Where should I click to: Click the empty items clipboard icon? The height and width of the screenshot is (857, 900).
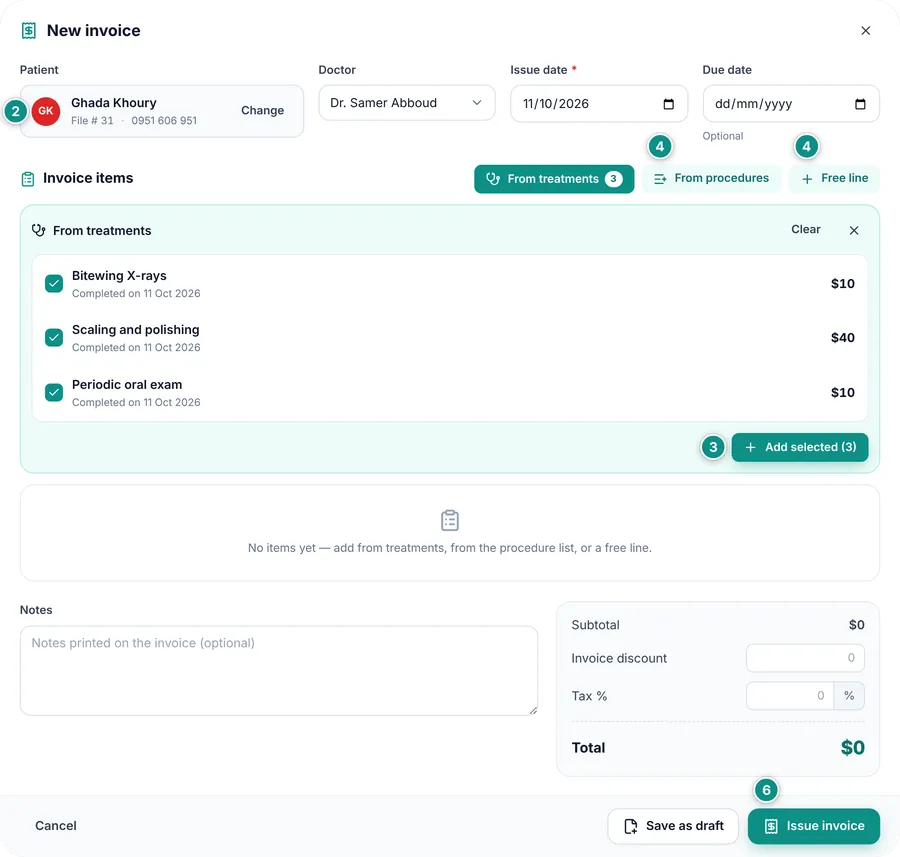click(x=450, y=520)
